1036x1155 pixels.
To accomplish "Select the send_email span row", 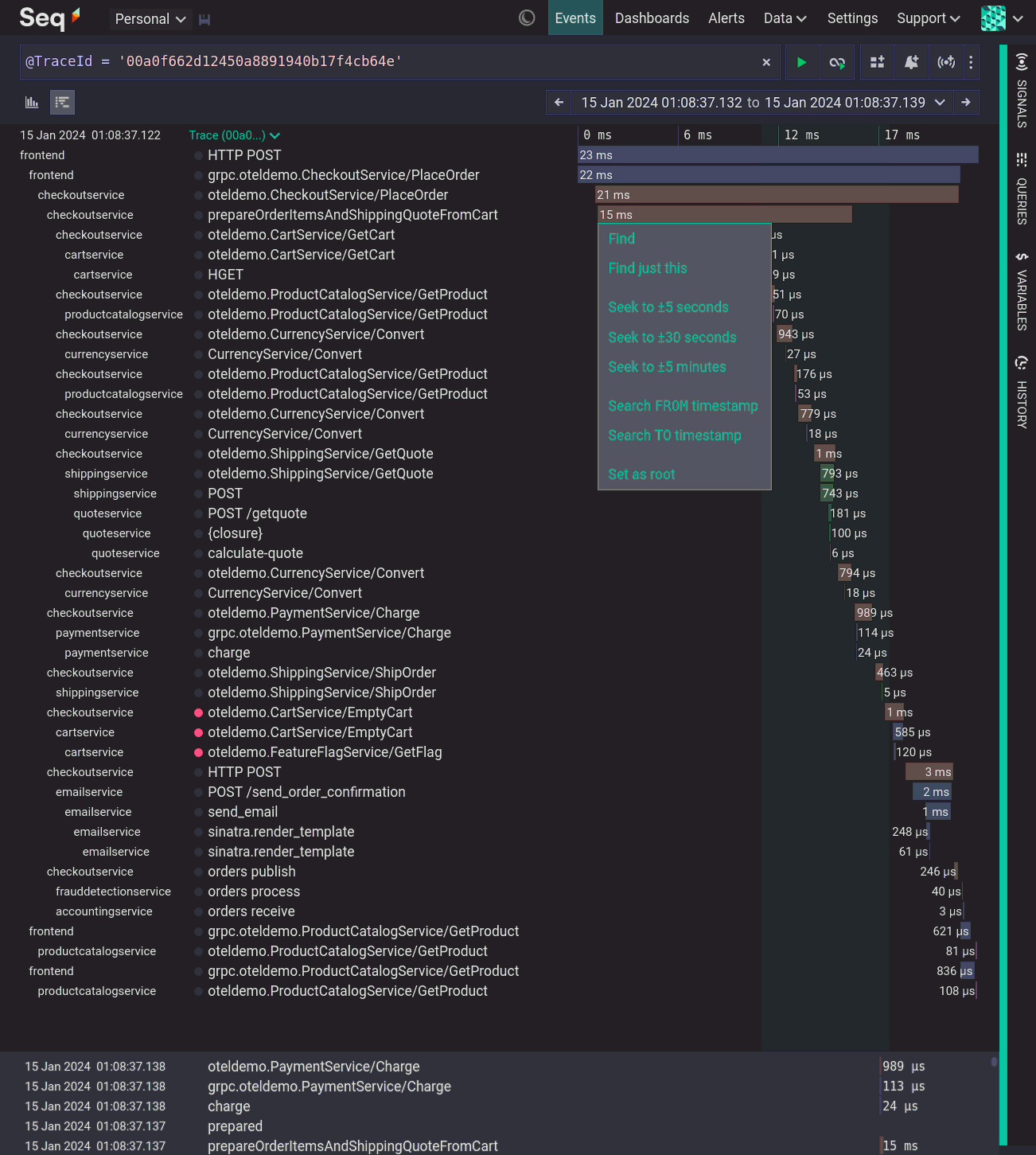I will click(x=499, y=812).
